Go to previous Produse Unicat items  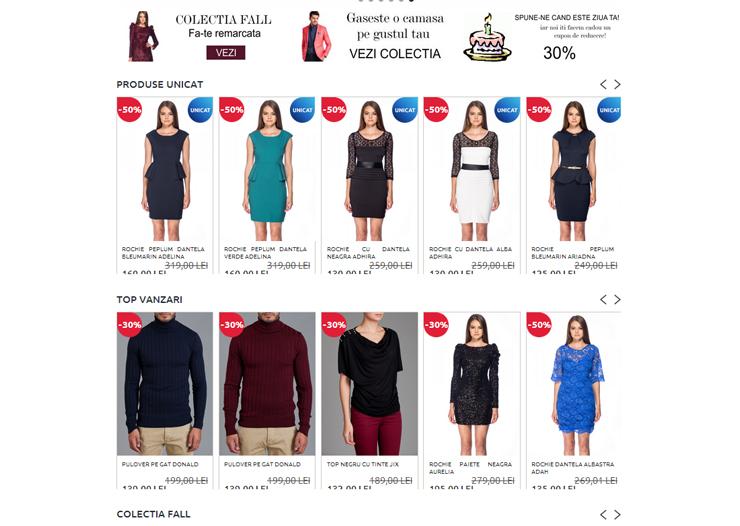(603, 84)
